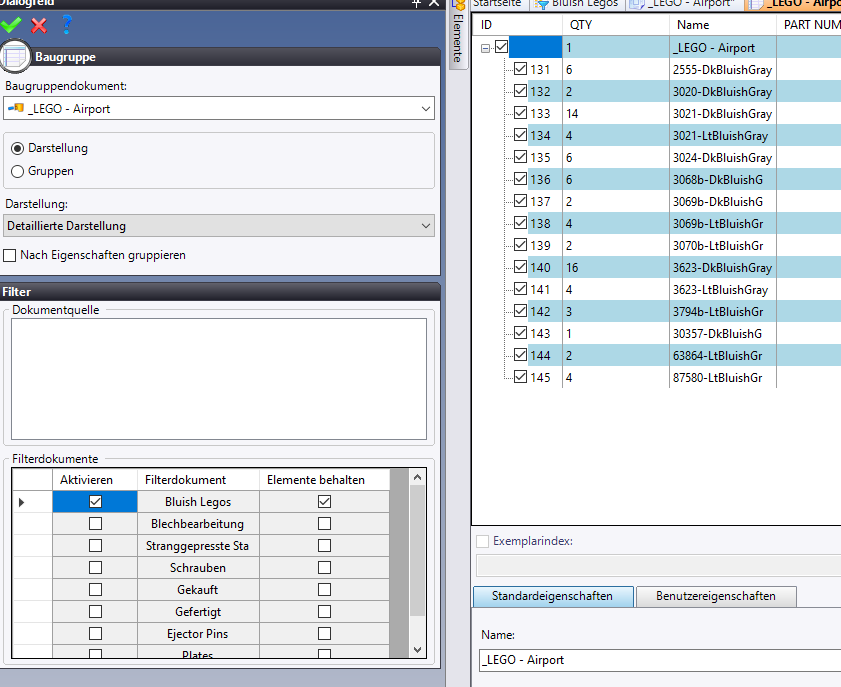Sort by the QTY column header
The image size is (841, 687).
[616, 25]
